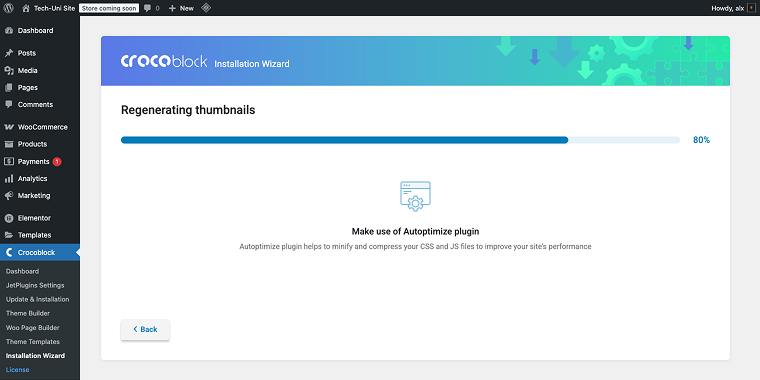Open JetPlugins Settings submenu link
The width and height of the screenshot is (760, 380).
(35, 285)
